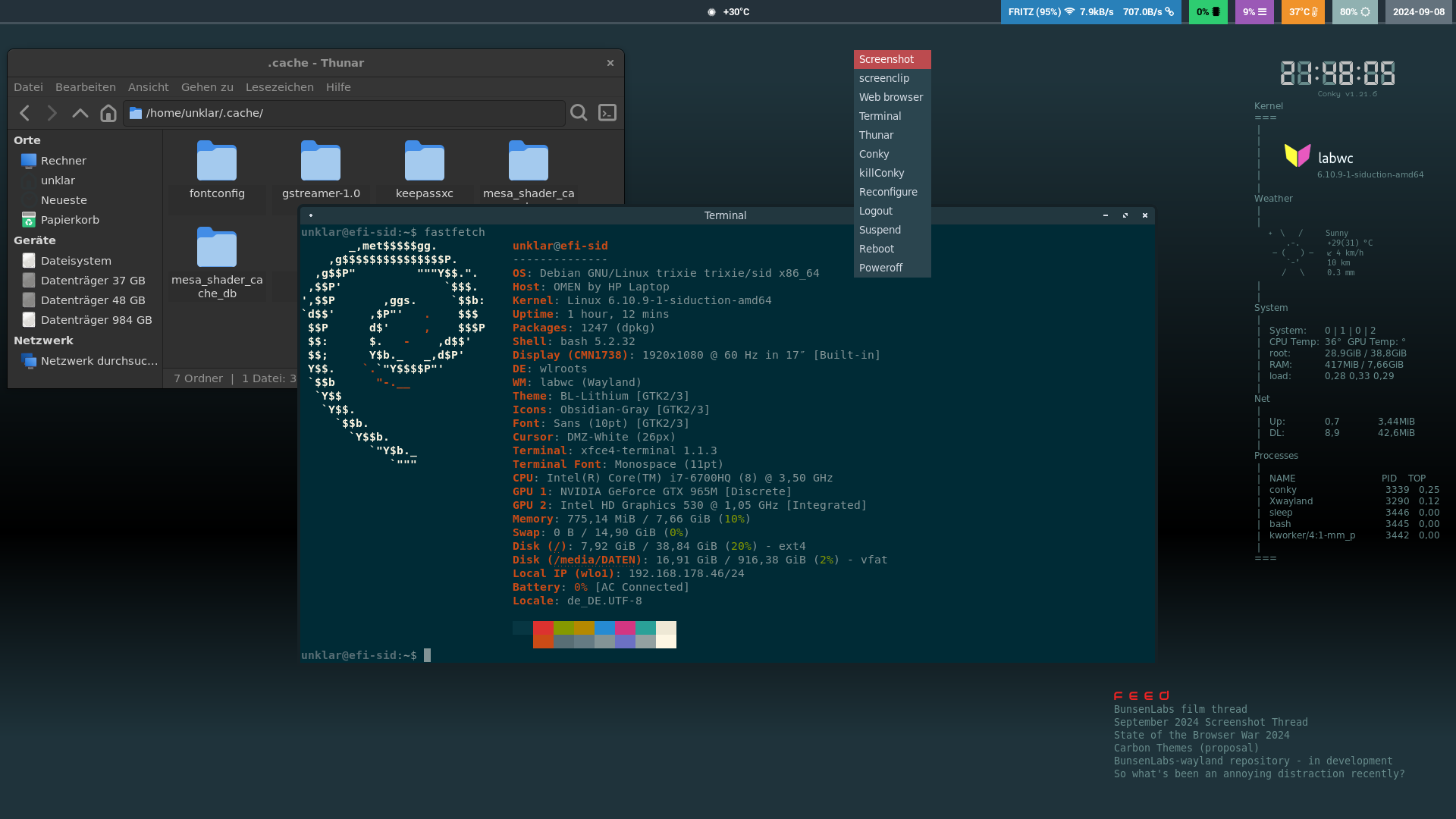Go to the parent folder with the up arrow
This screenshot has height=819, width=1456.
80,113
